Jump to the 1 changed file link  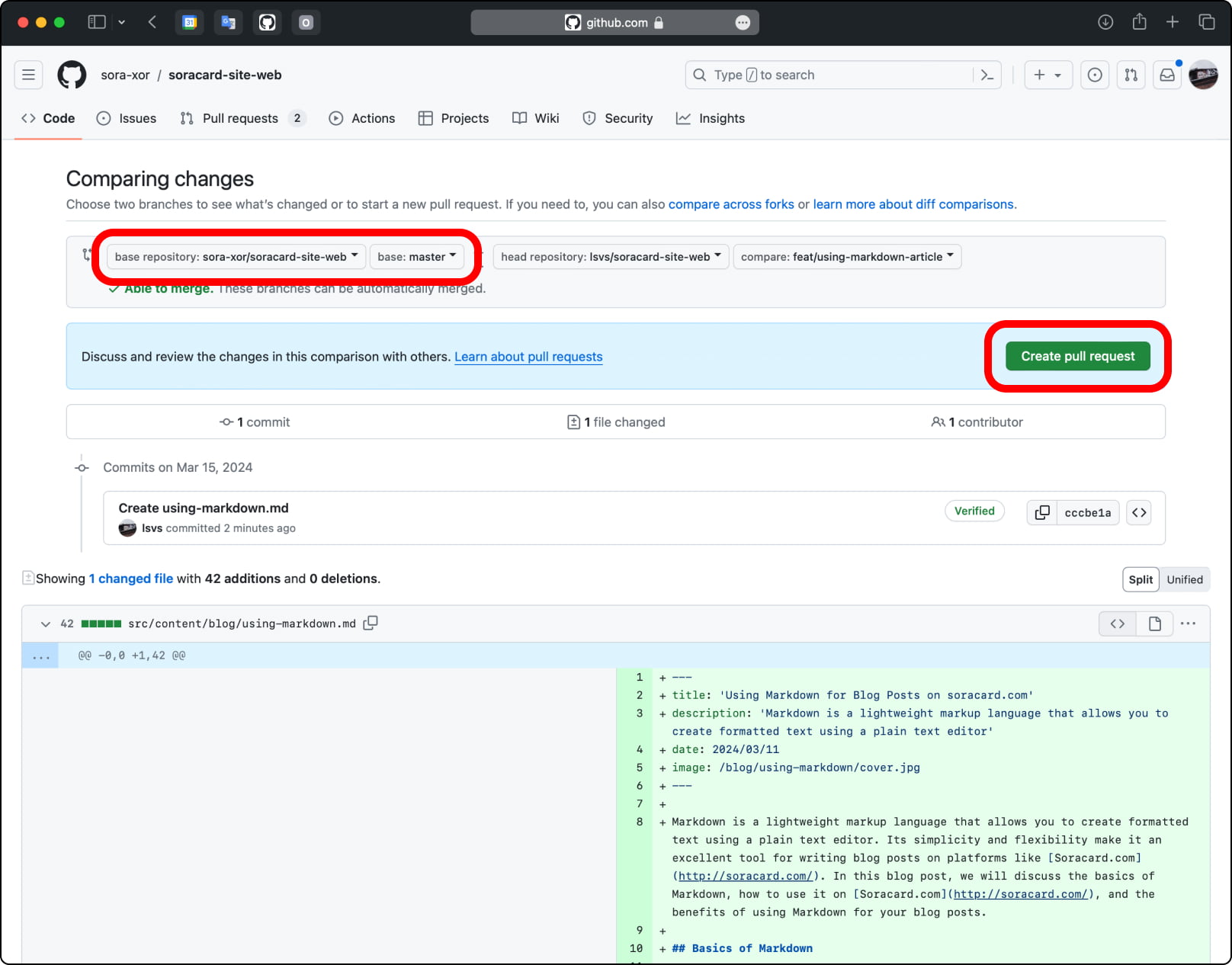(x=131, y=579)
